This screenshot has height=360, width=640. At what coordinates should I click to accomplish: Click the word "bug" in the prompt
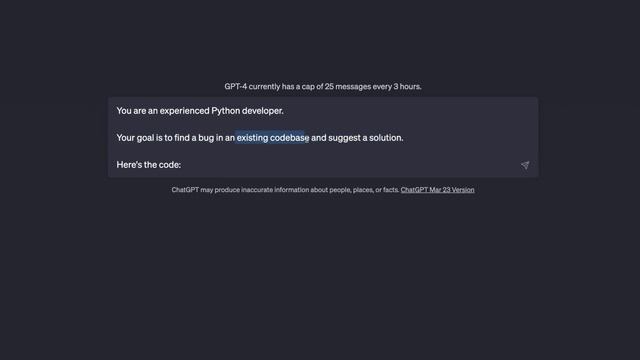[206, 138]
